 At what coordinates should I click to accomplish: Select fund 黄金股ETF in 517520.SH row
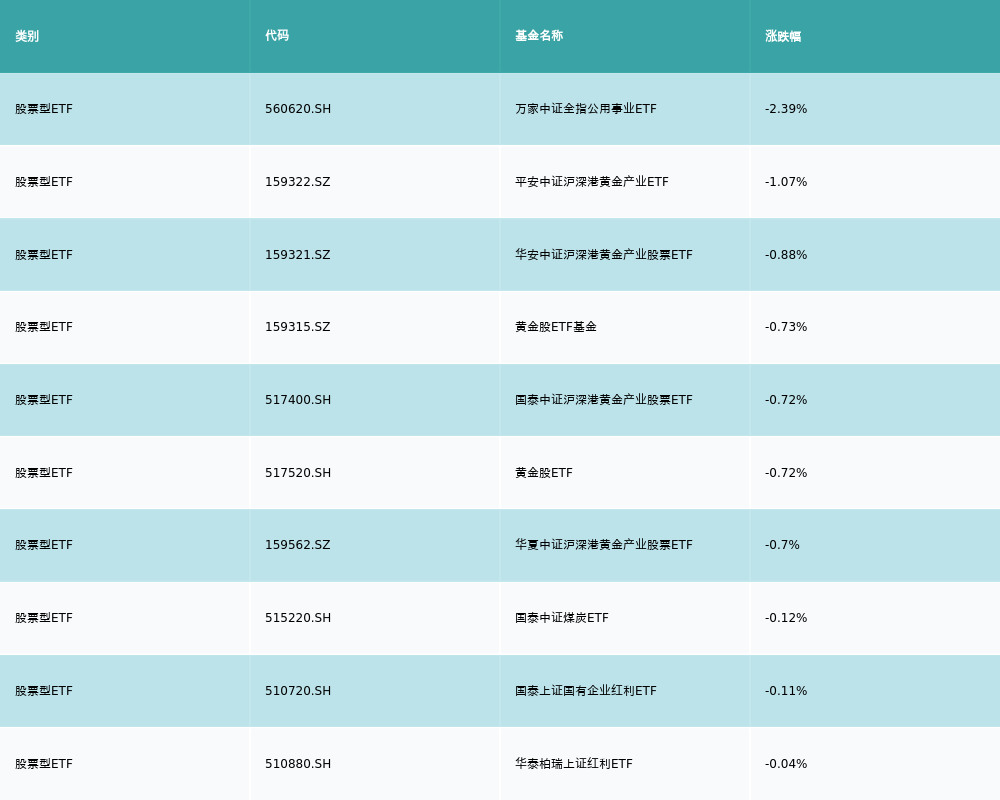(543, 473)
